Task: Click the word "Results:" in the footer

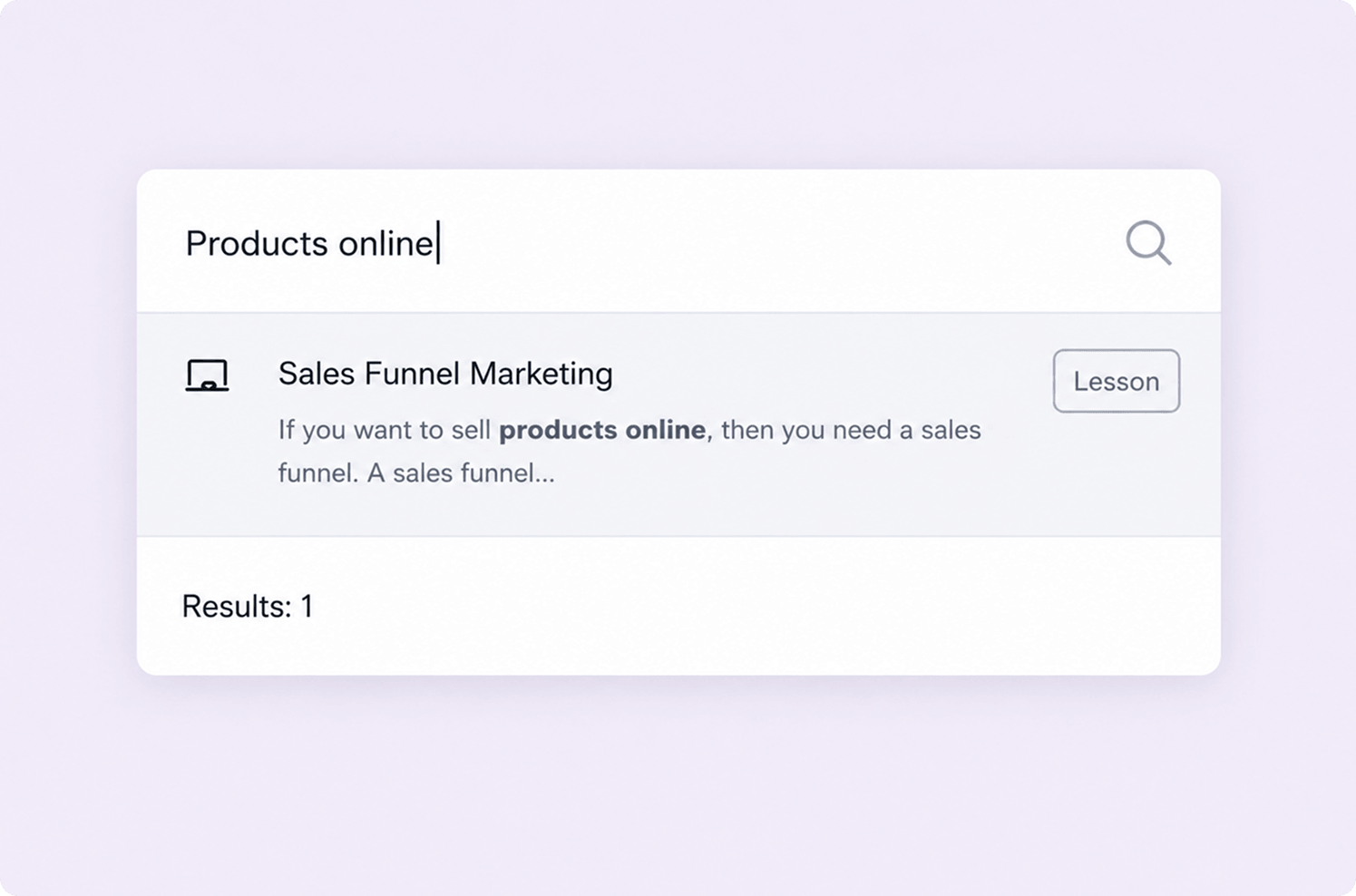Action: click(236, 606)
